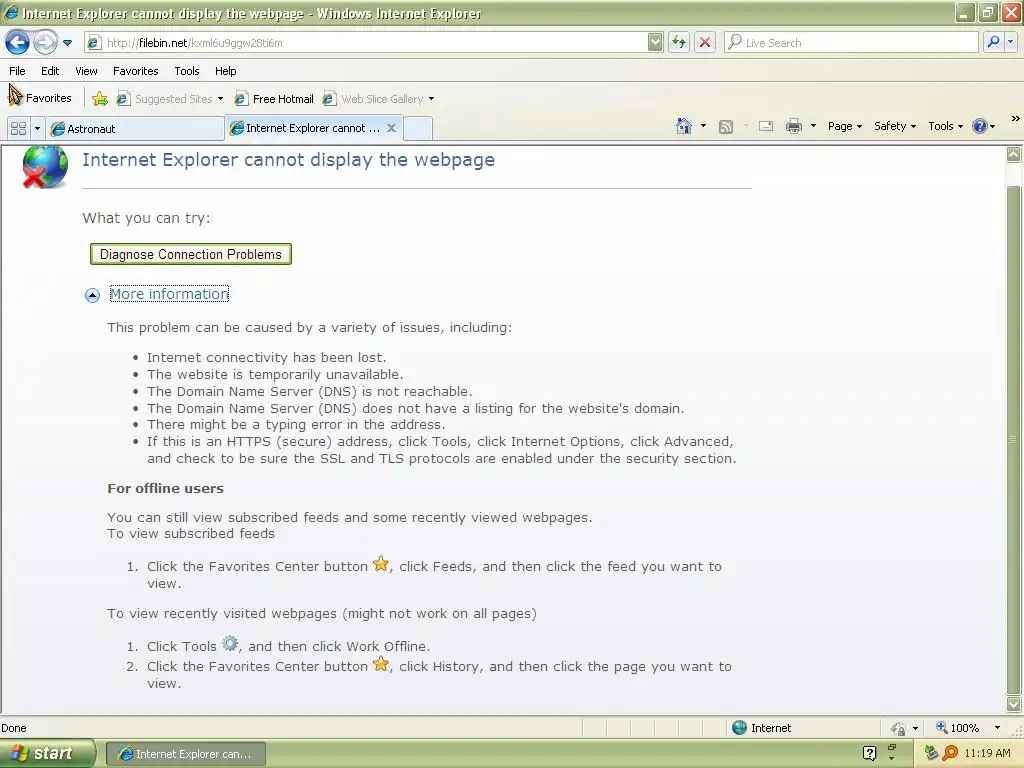The image size is (1024, 768).
Task: Expand the Web Slice Gallery dropdown arrow
Action: point(431,99)
